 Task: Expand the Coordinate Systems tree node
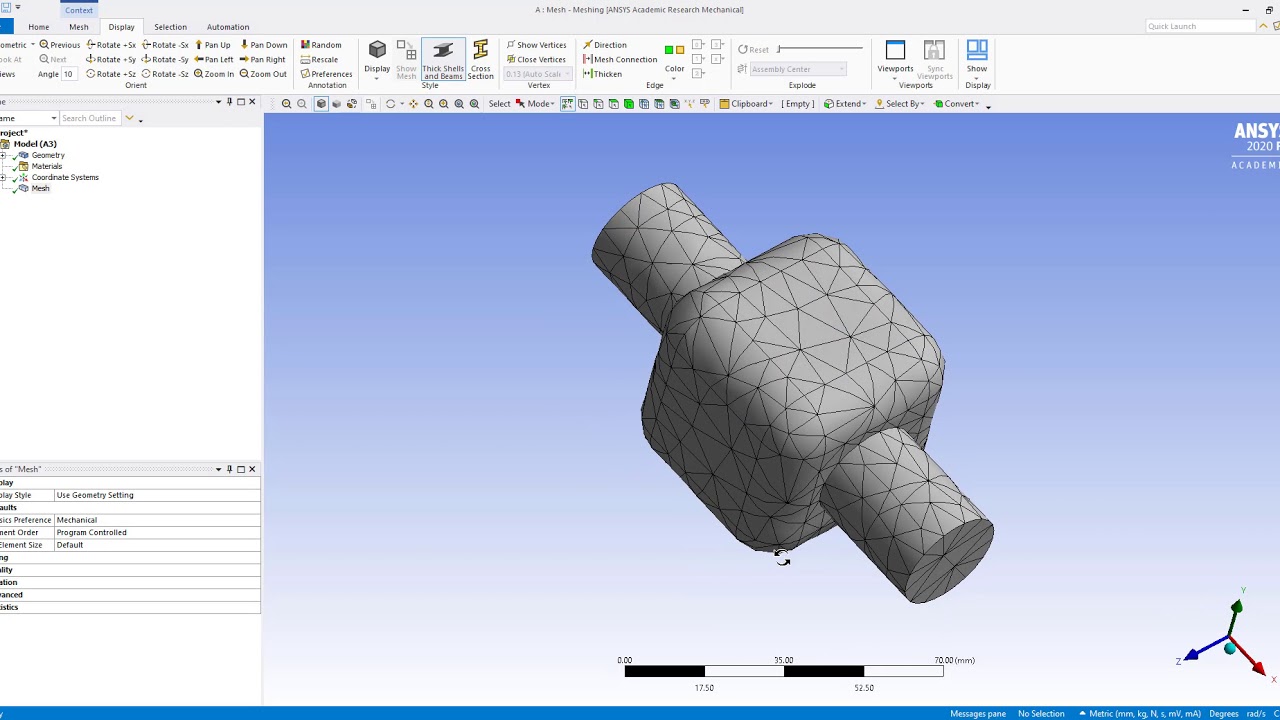(4, 177)
